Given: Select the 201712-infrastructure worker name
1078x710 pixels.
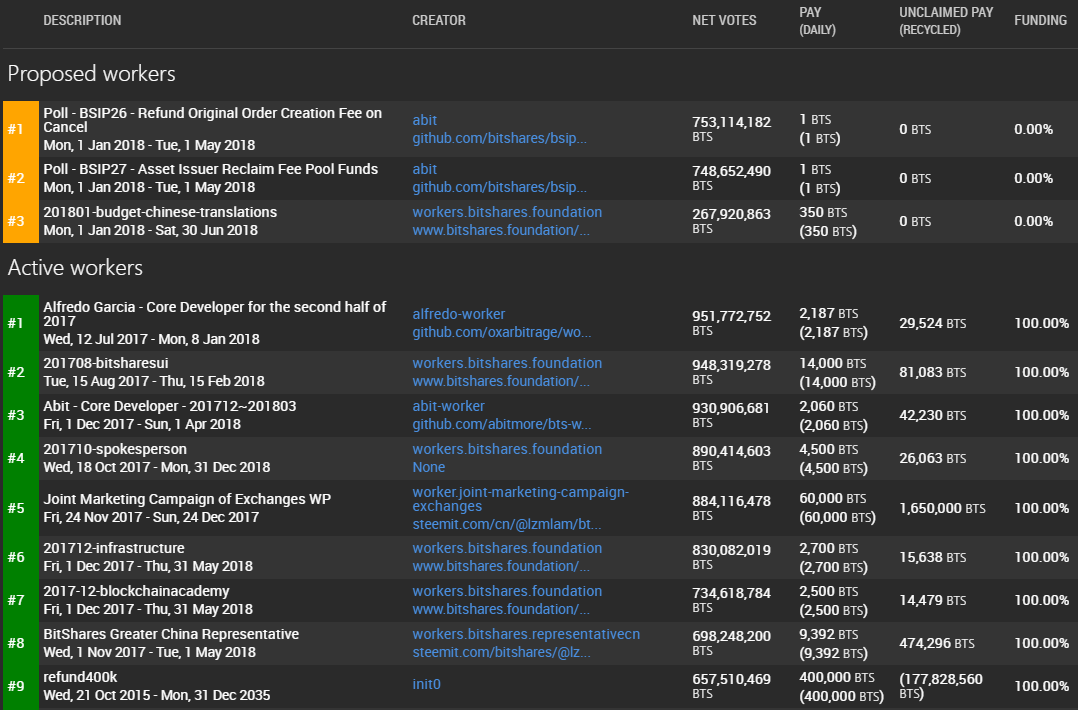Looking at the screenshot, I should coord(114,548).
